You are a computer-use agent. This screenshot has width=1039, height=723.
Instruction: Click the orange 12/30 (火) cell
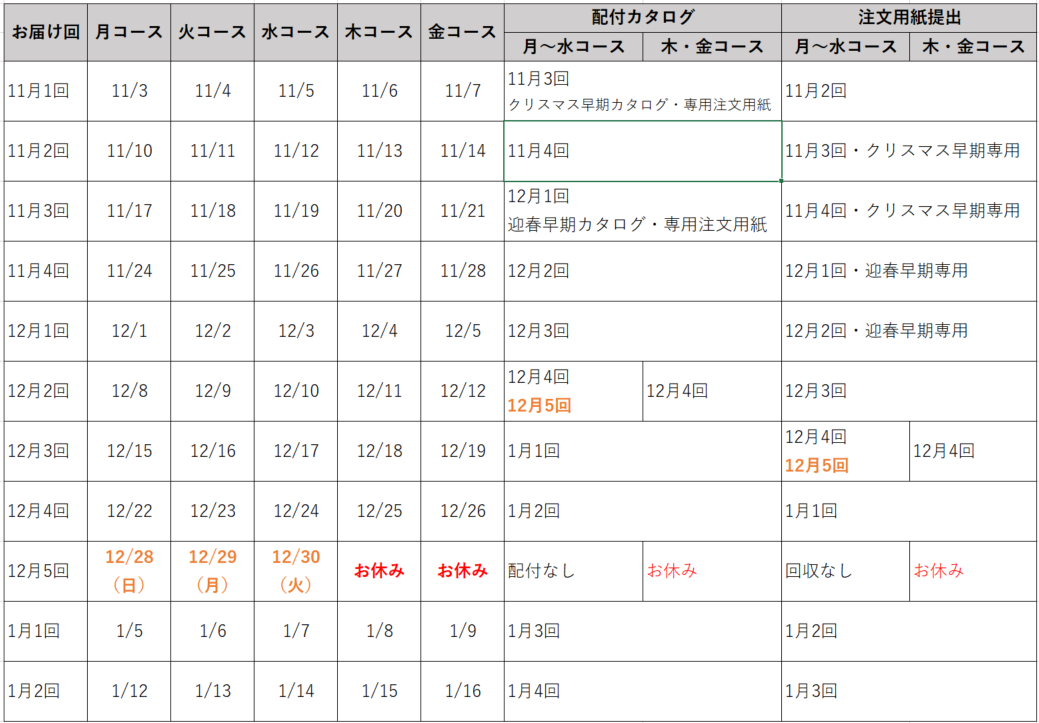click(x=296, y=570)
